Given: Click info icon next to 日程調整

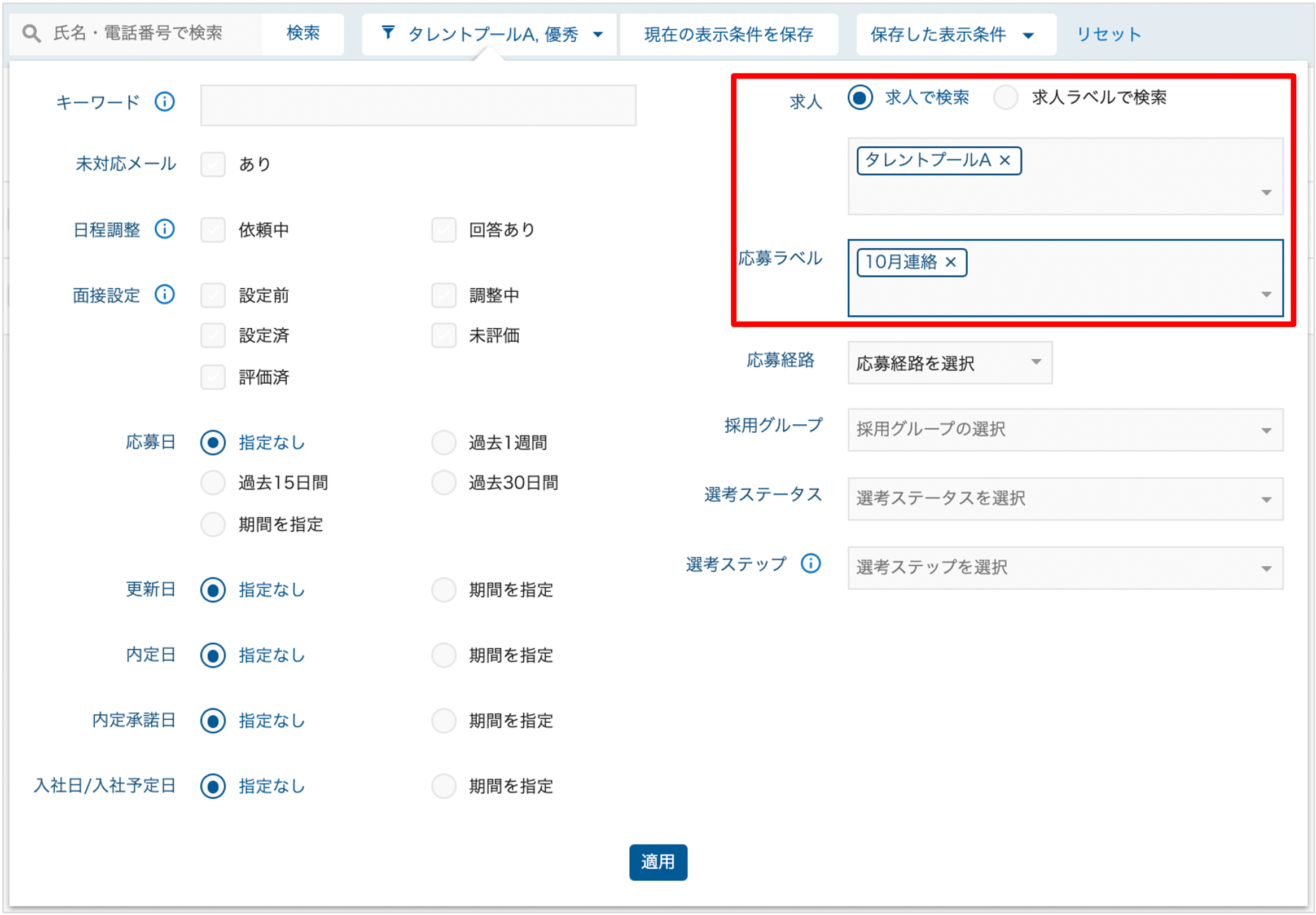Looking at the screenshot, I should (165, 229).
